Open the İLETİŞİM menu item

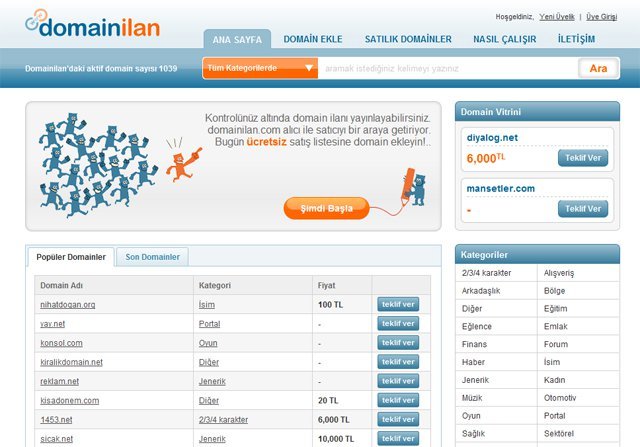click(x=576, y=39)
